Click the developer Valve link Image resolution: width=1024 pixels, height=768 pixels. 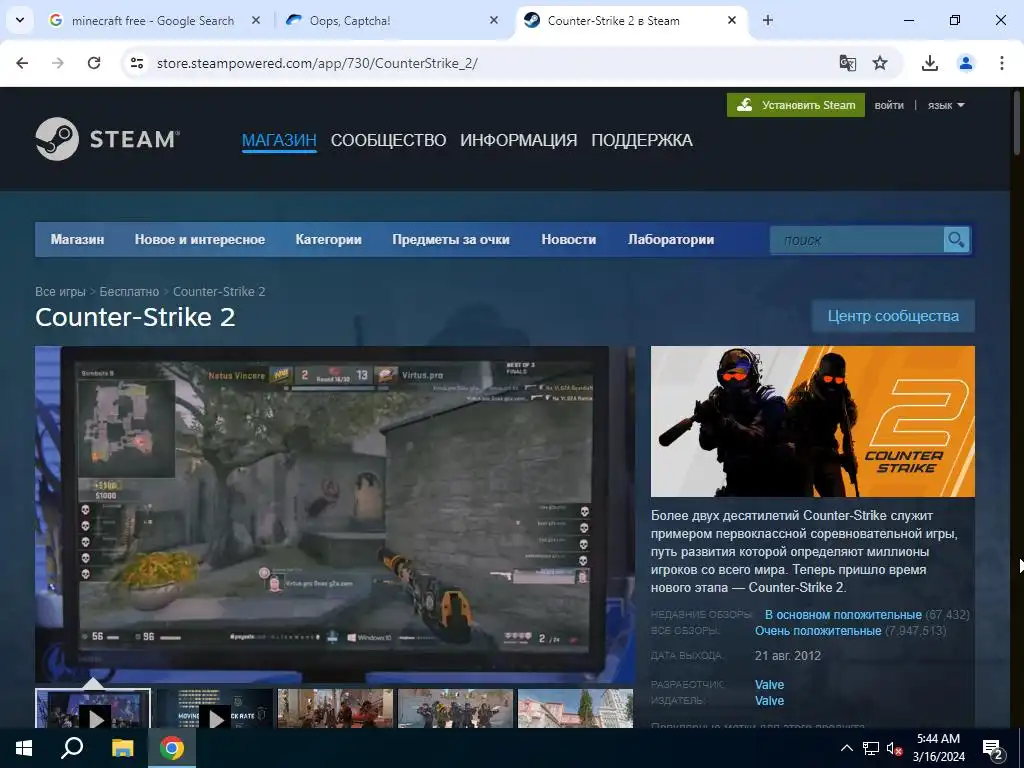pos(769,684)
